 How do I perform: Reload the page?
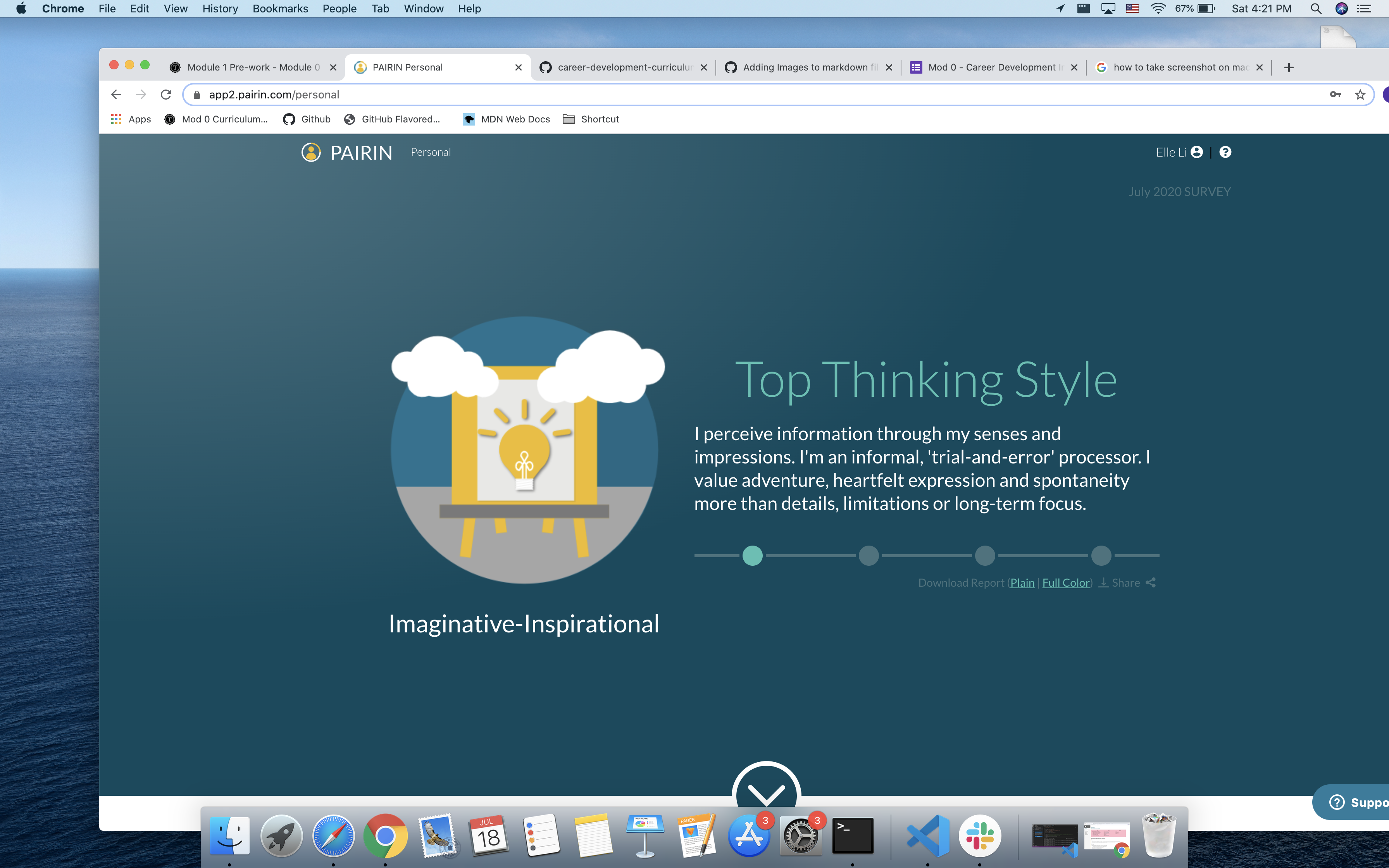click(x=166, y=95)
